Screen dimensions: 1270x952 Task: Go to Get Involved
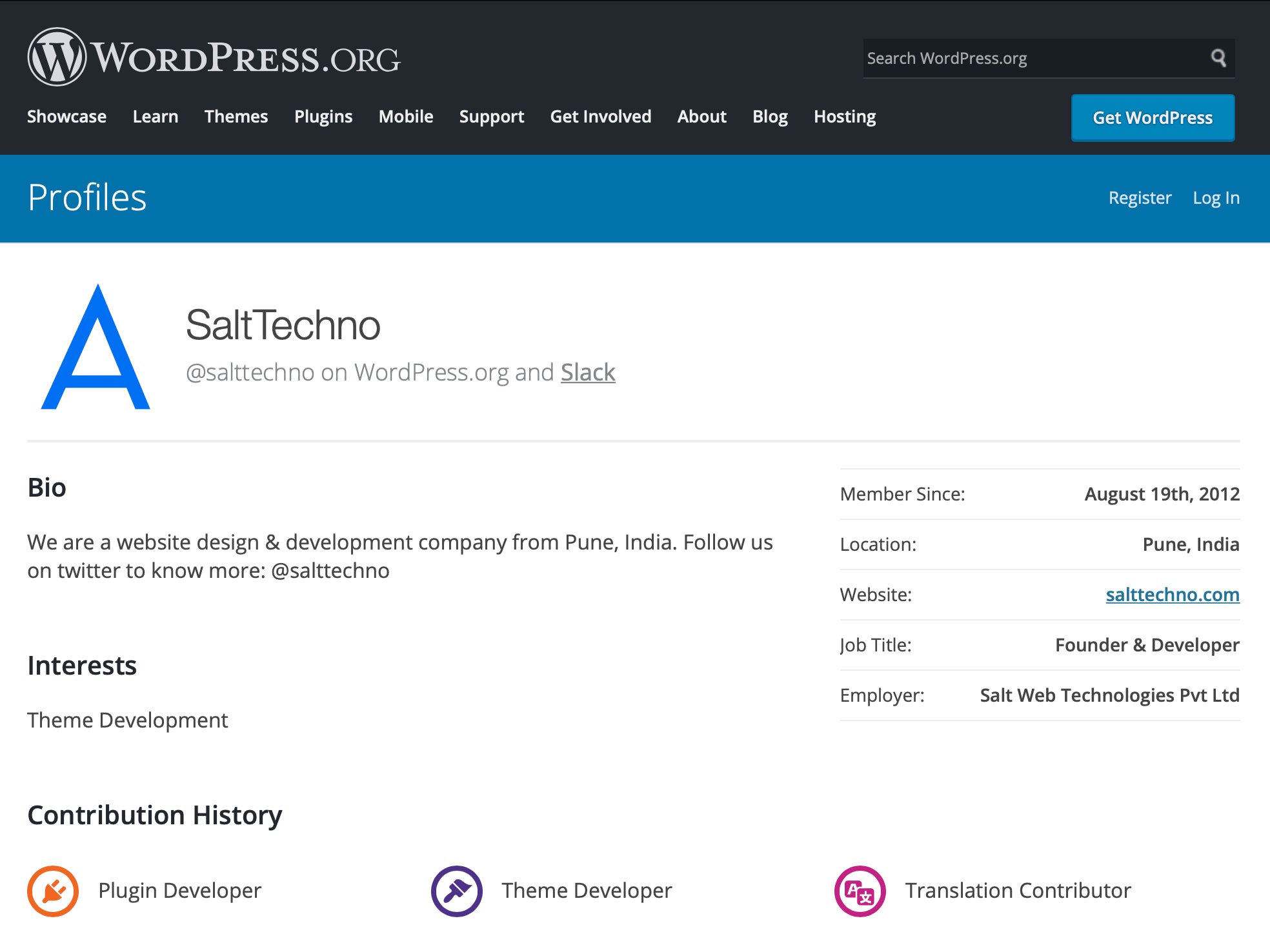click(600, 117)
